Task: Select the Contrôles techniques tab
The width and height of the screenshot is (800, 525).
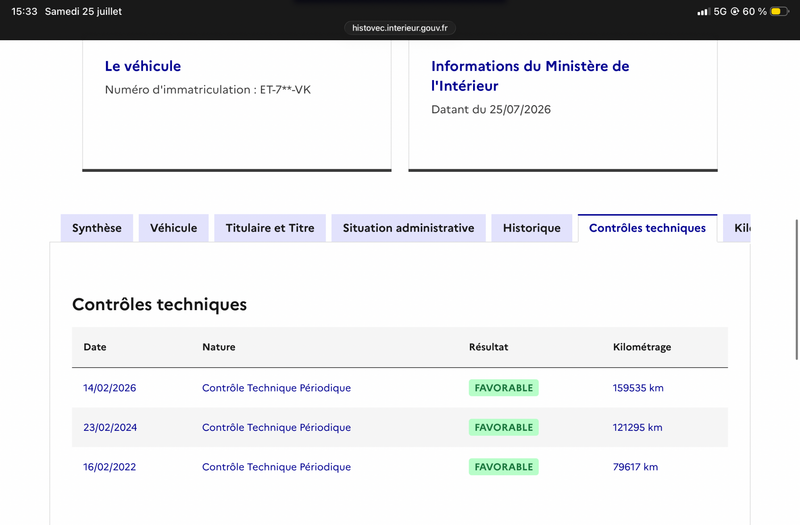Action: tap(647, 228)
